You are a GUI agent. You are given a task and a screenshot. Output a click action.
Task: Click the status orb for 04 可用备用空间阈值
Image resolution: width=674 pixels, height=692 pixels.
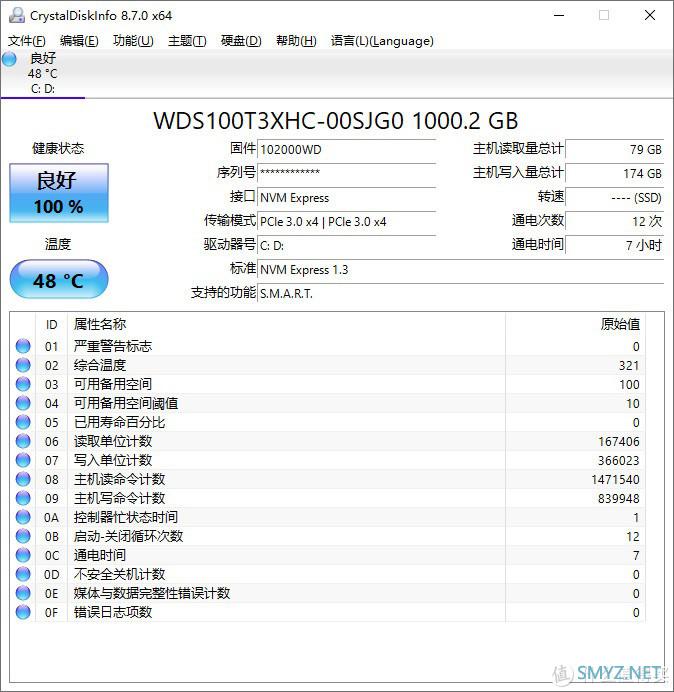pyautogui.click(x=23, y=403)
